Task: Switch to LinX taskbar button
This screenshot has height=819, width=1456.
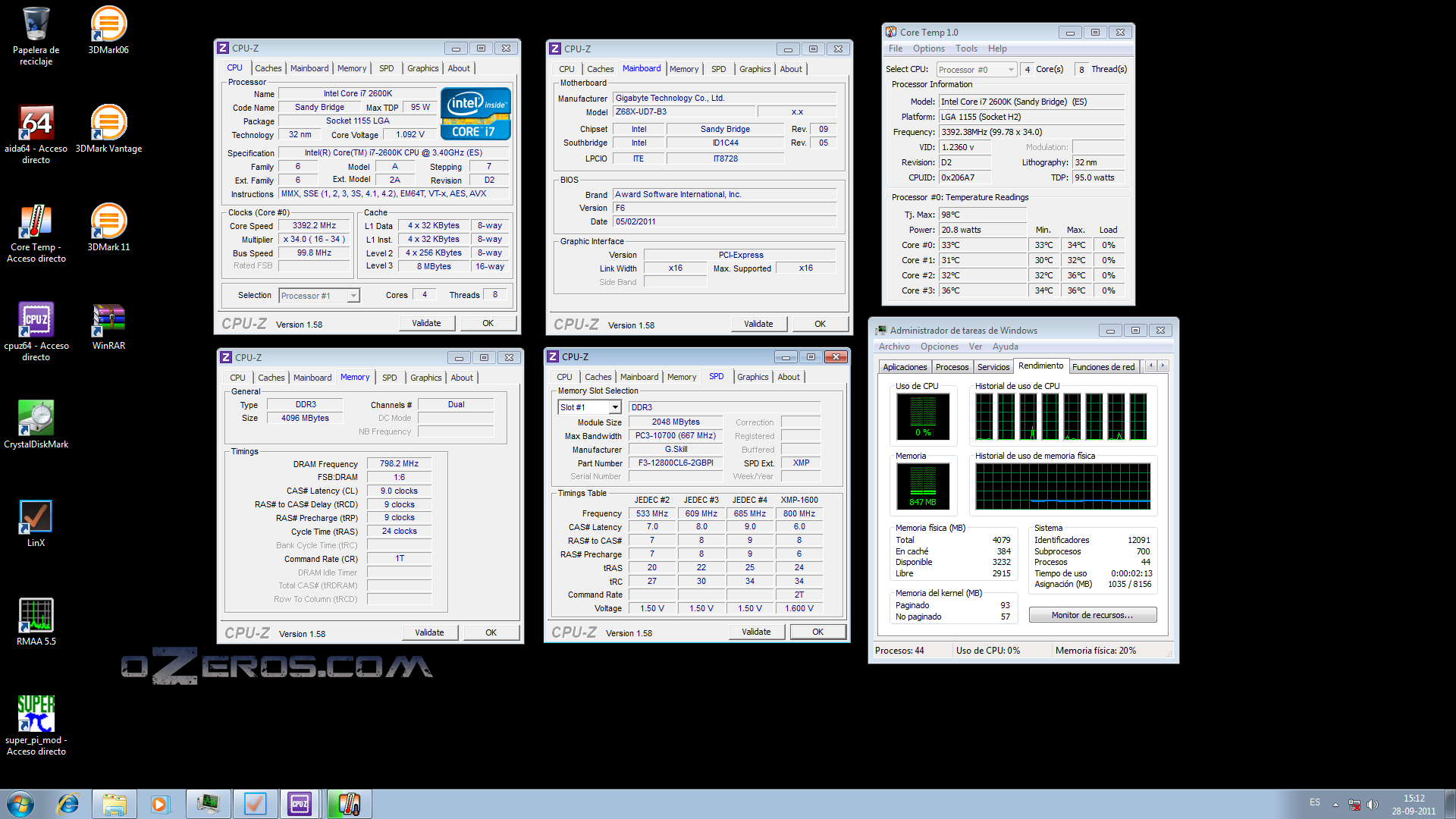Action: click(x=255, y=804)
